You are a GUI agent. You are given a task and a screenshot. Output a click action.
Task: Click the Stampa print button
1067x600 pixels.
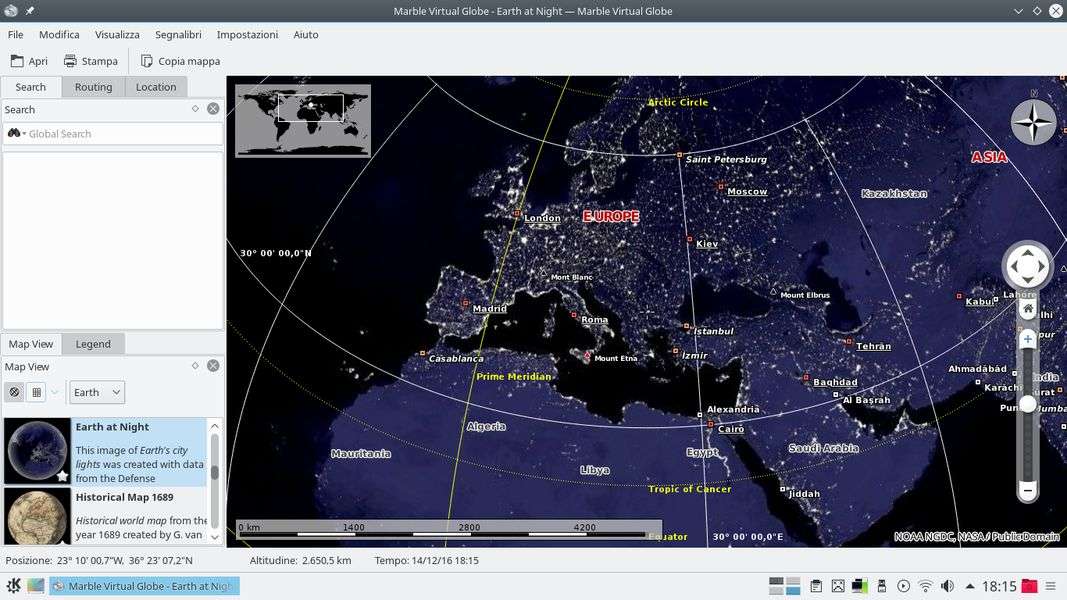click(91, 61)
